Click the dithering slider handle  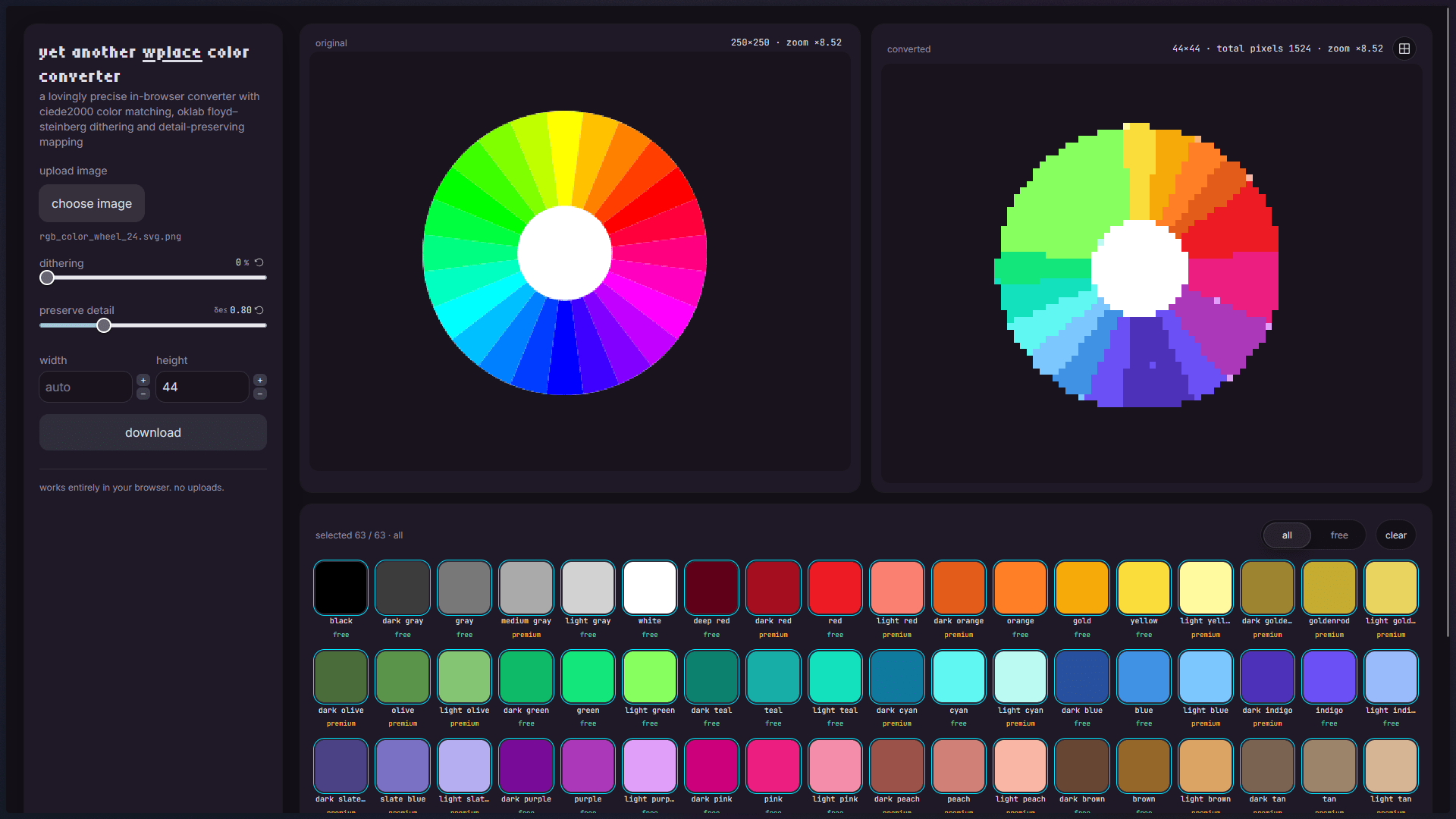(x=46, y=278)
